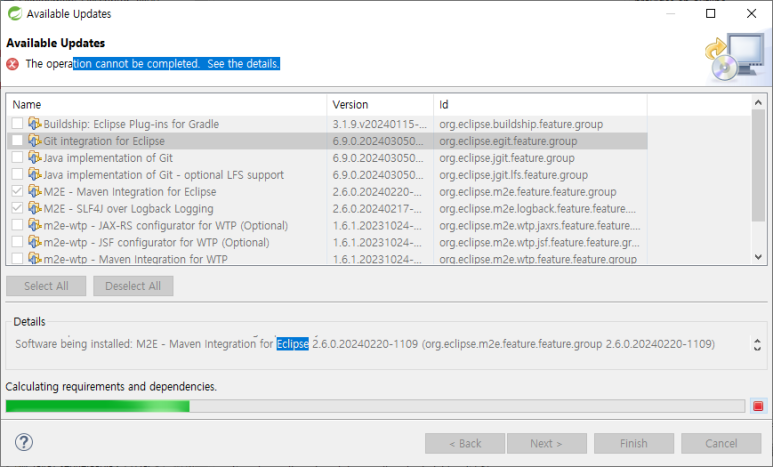The image size is (773, 467).
Task: Click the Version column header
Action: coord(380,105)
